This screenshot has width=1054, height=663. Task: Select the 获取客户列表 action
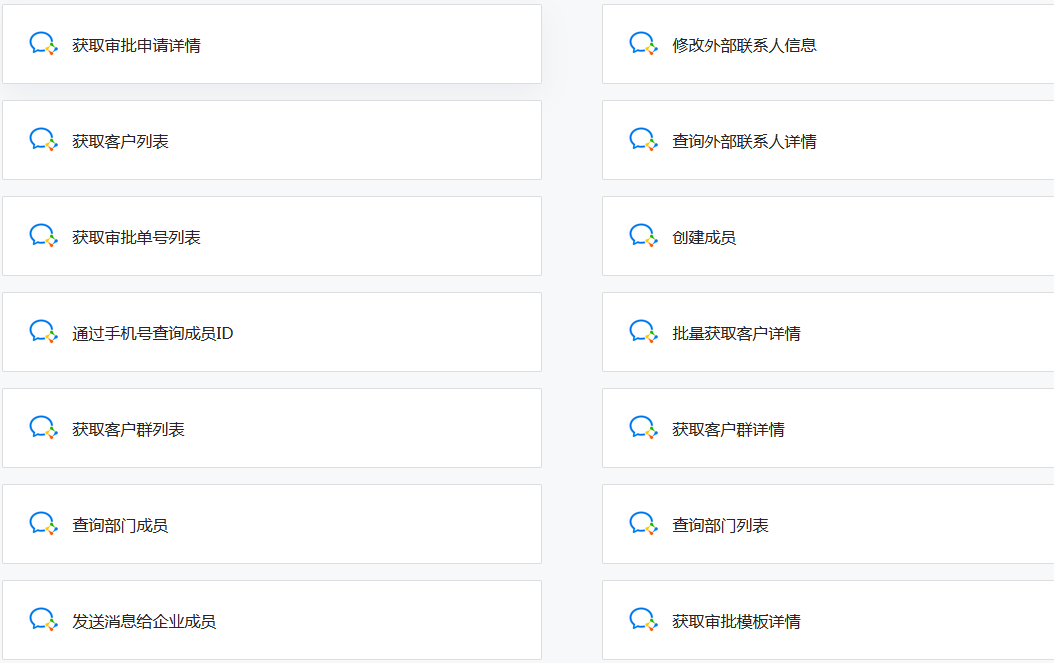click(x=272, y=141)
